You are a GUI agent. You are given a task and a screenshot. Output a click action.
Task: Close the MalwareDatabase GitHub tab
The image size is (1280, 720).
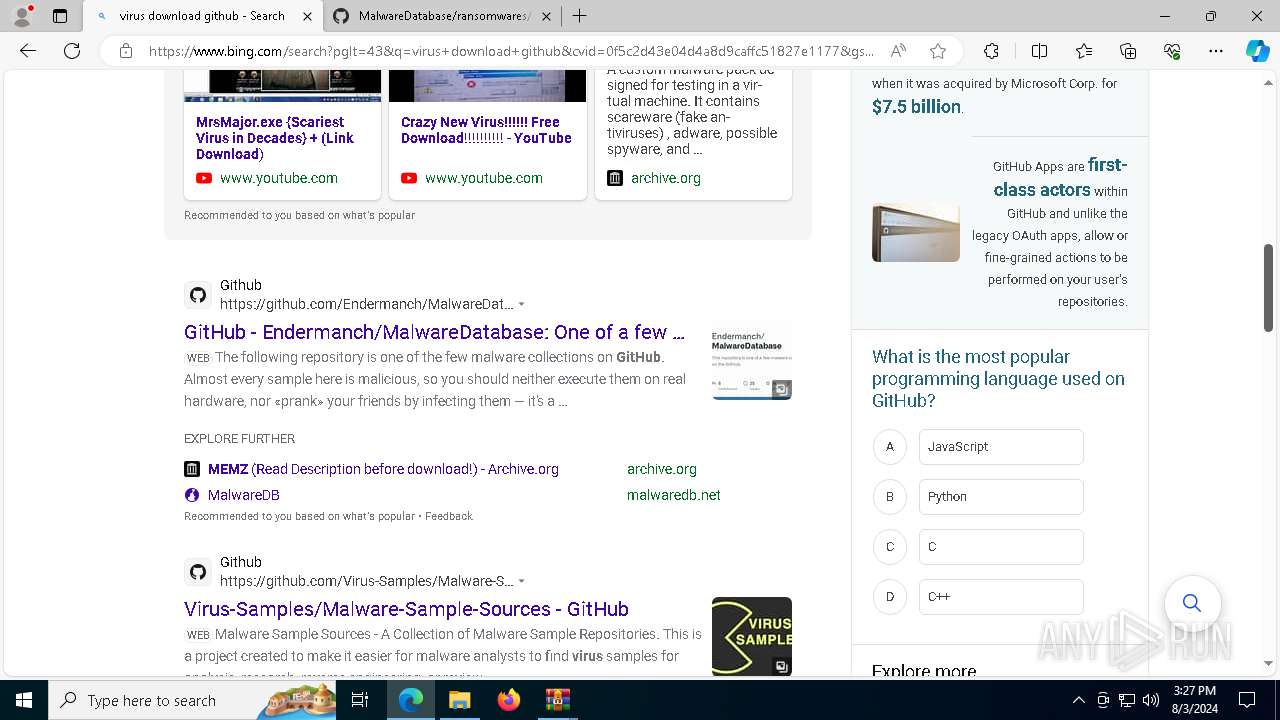548,16
